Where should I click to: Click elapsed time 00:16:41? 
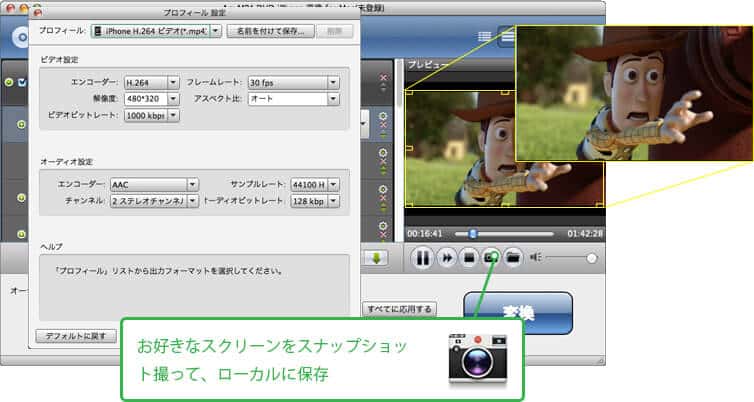[x=425, y=234]
